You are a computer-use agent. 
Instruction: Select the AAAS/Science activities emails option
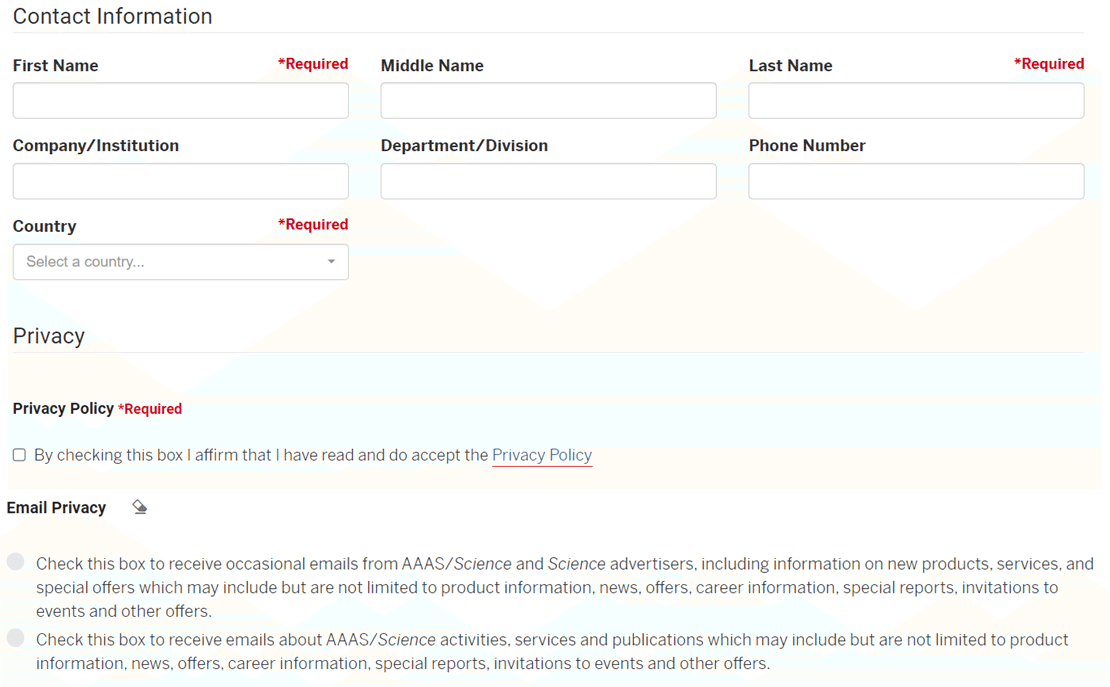click(x=15, y=639)
